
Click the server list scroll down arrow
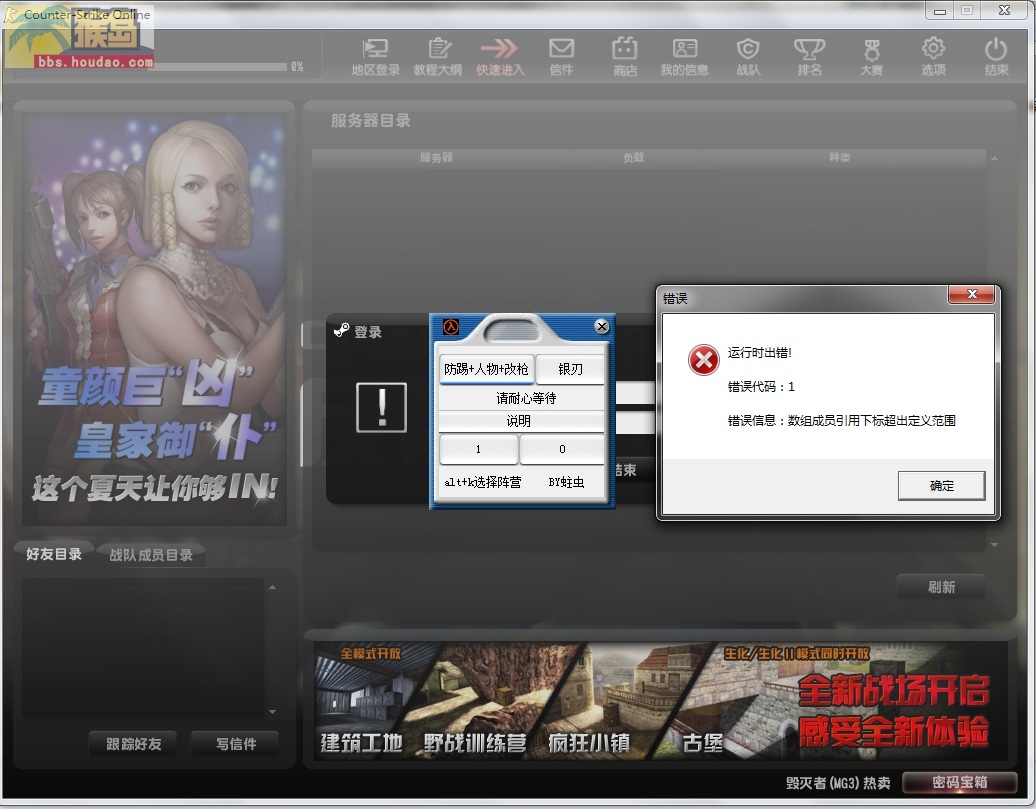tap(994, 545)
